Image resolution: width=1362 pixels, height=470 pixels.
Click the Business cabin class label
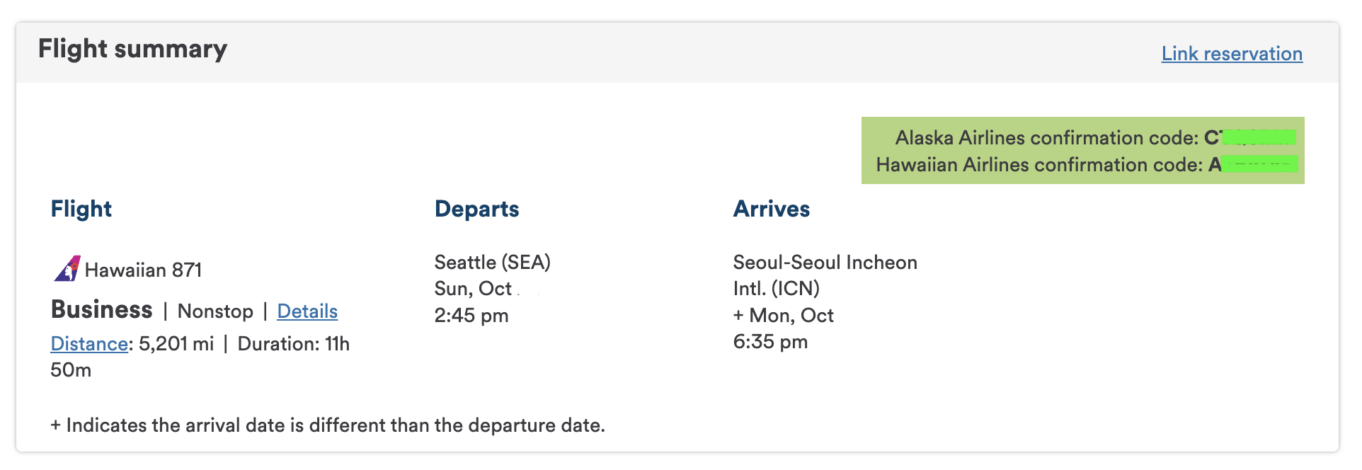coord(102,310)
